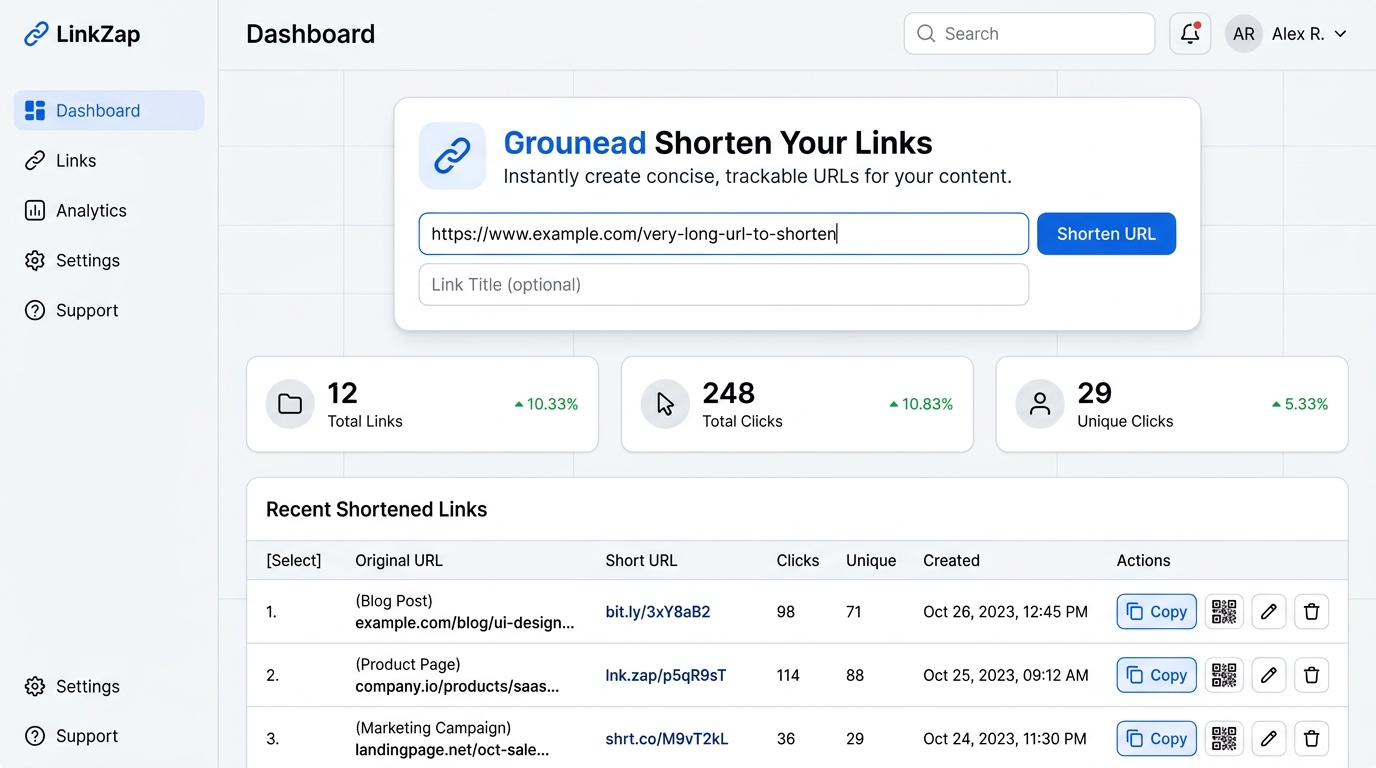Show the QR code for bit.ly/3xY8aB2
This screenshot has width=1376, height=768.
[x=1224, y=612]
